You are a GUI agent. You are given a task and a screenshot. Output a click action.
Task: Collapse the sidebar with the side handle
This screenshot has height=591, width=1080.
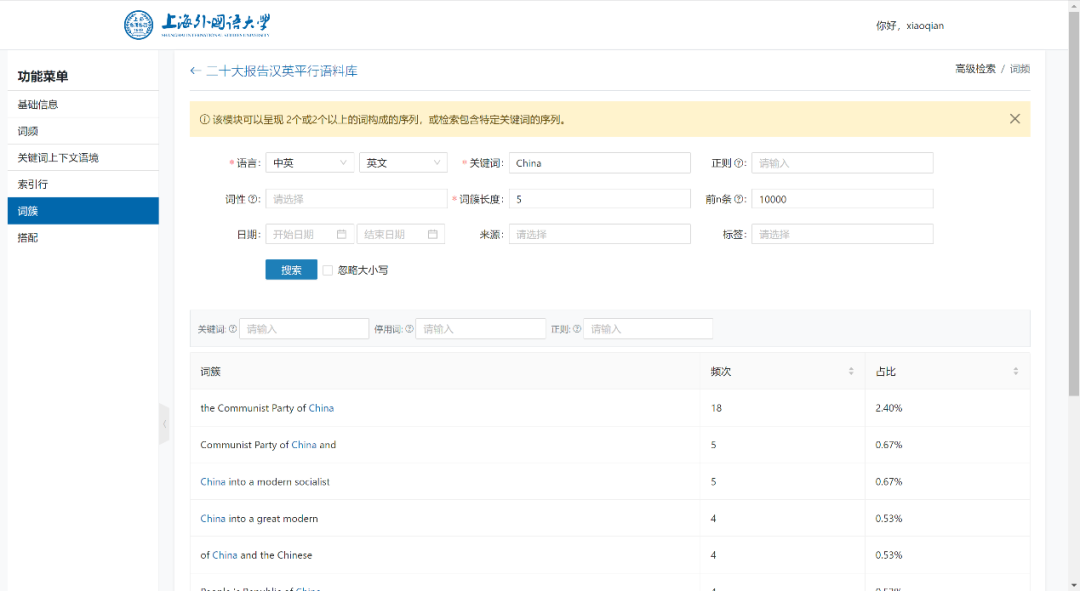coord(164,424)
